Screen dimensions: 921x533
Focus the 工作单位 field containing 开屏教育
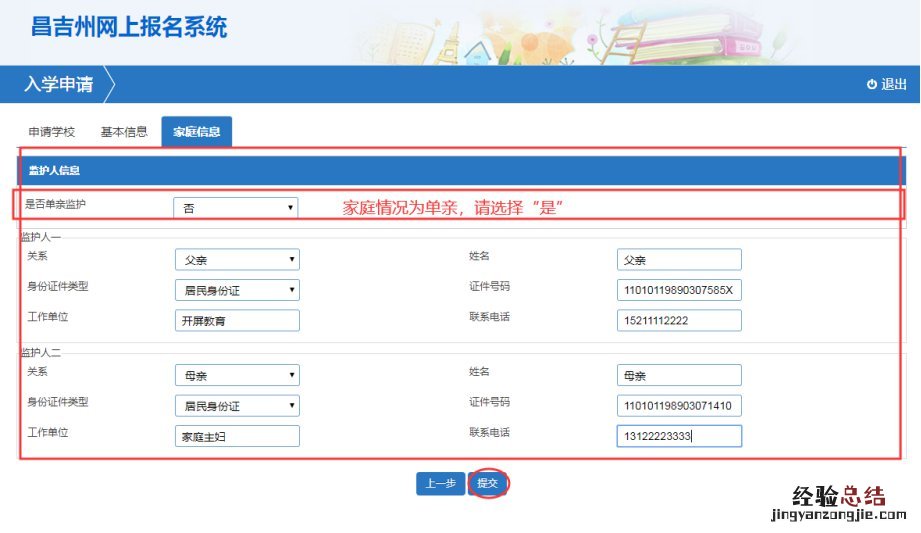click(x=236, y=320)
